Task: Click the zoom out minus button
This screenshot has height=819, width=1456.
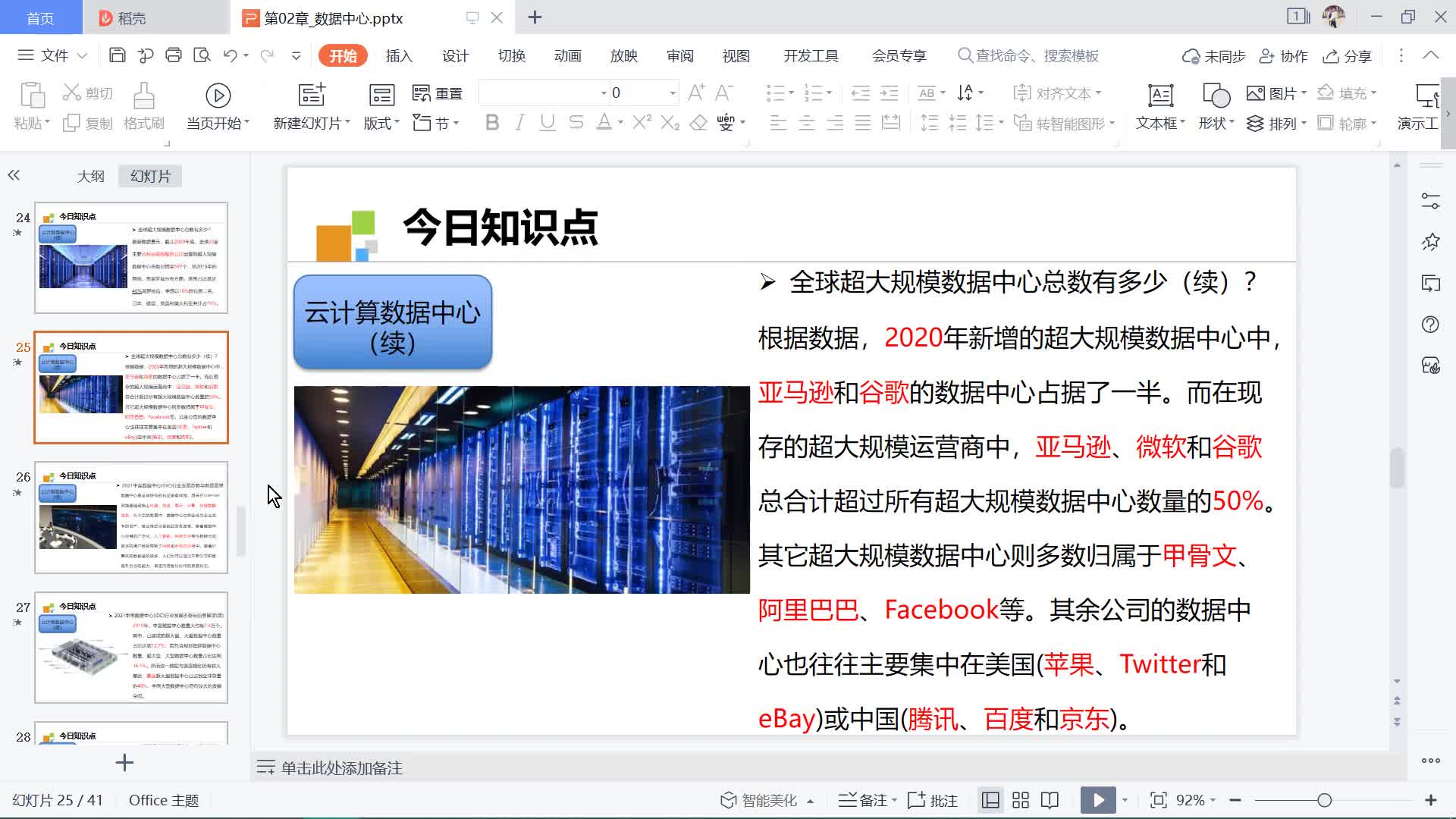Action: 1235,800
